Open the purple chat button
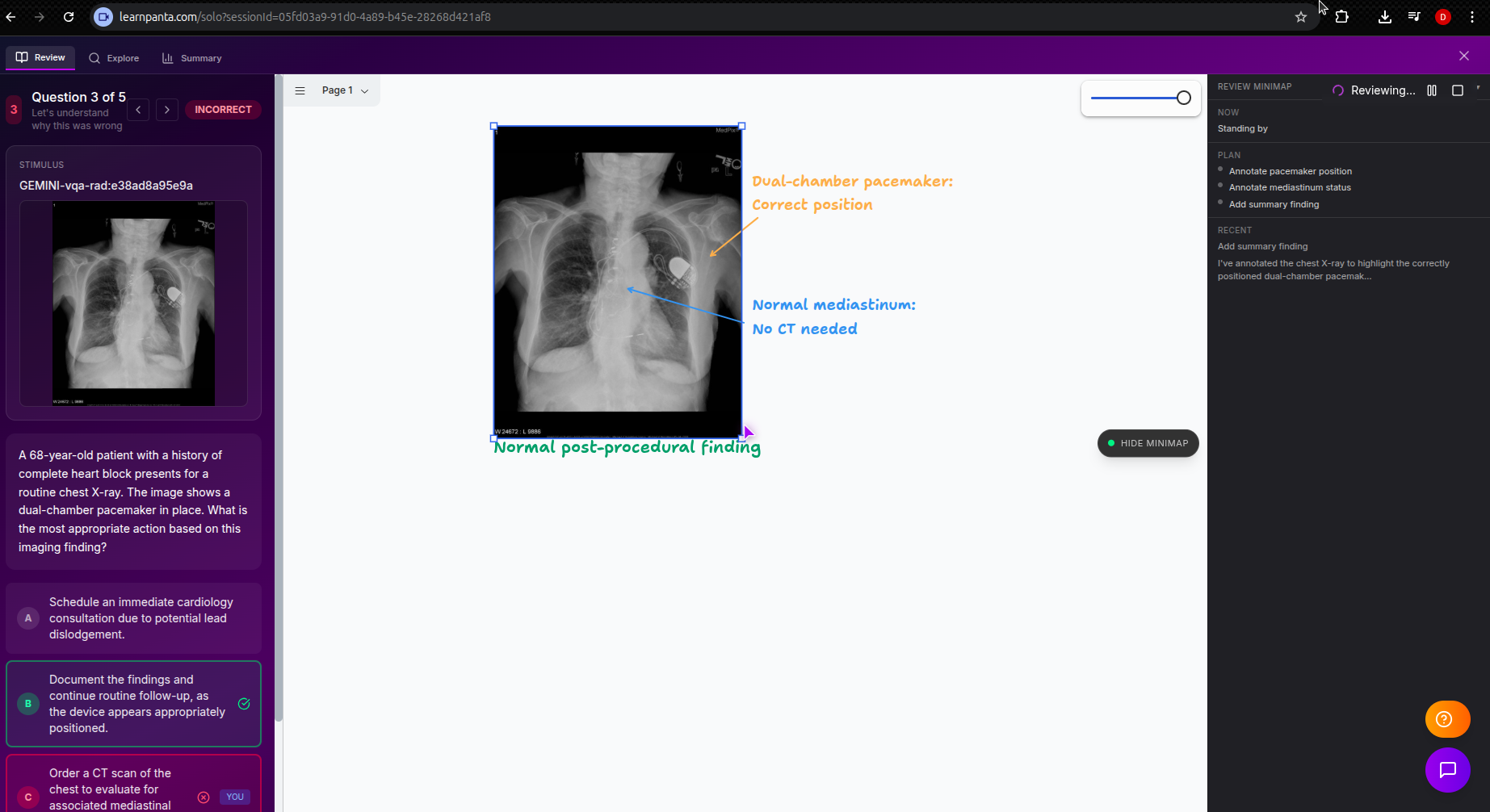1490x812 pixels. tap(1447, 770)
